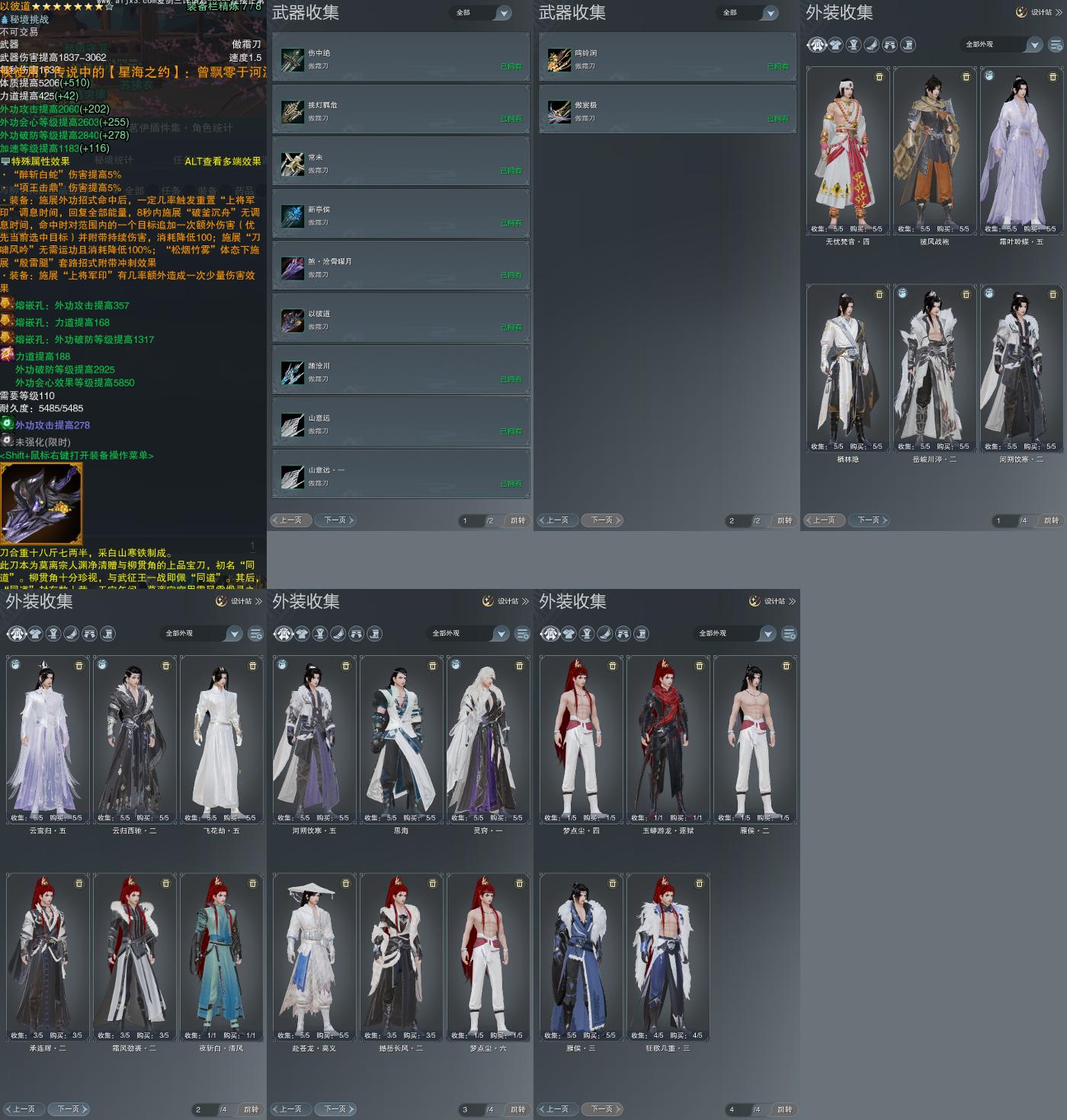Select the 挑灯戬危 weapon icon
Screen dimensions: 1067x1120
(x=292, y=111)
